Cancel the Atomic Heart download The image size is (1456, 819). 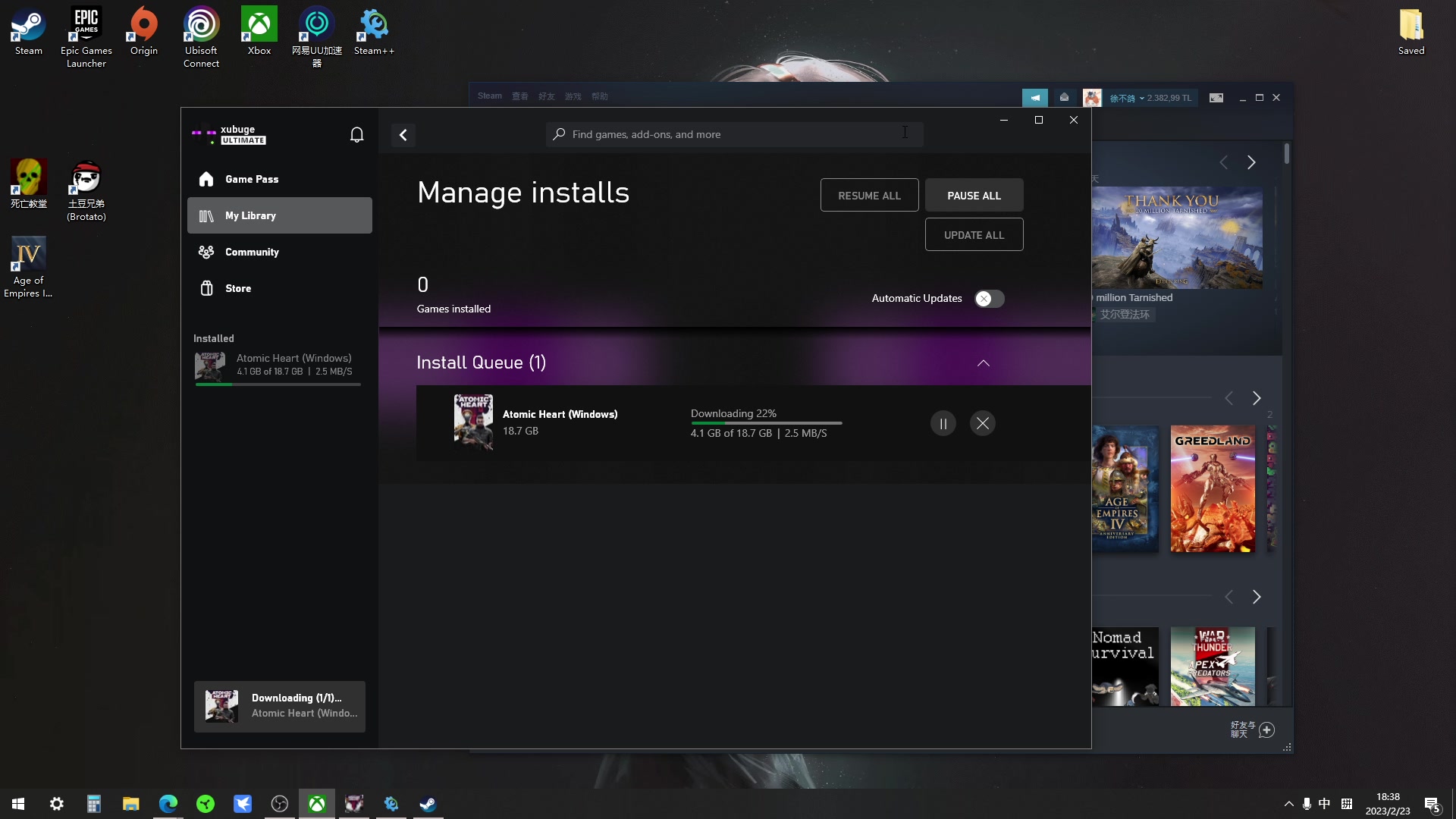983,423
